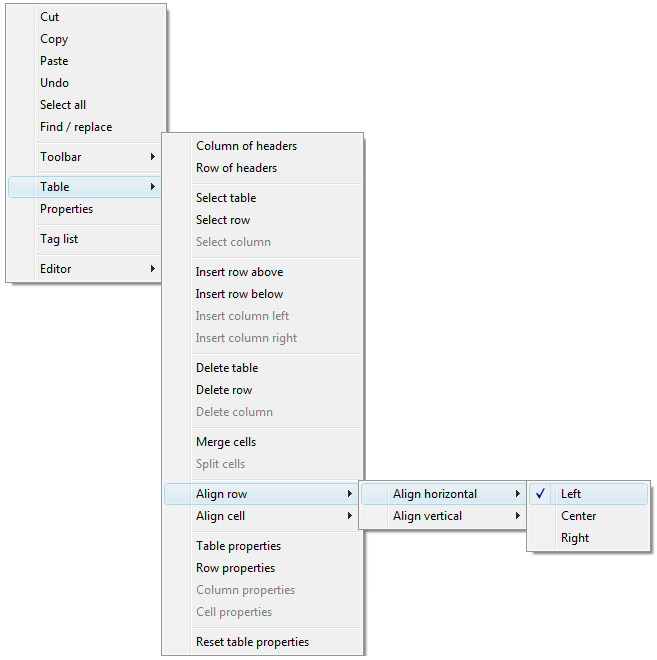Select Center alignment

[588, 516]
